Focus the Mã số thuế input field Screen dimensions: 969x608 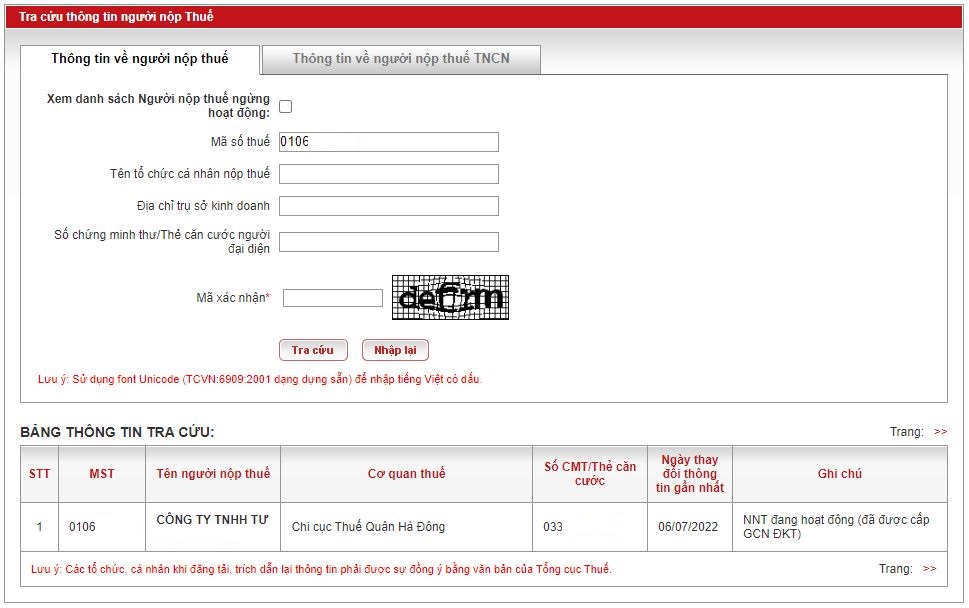(x=388, y=142)
